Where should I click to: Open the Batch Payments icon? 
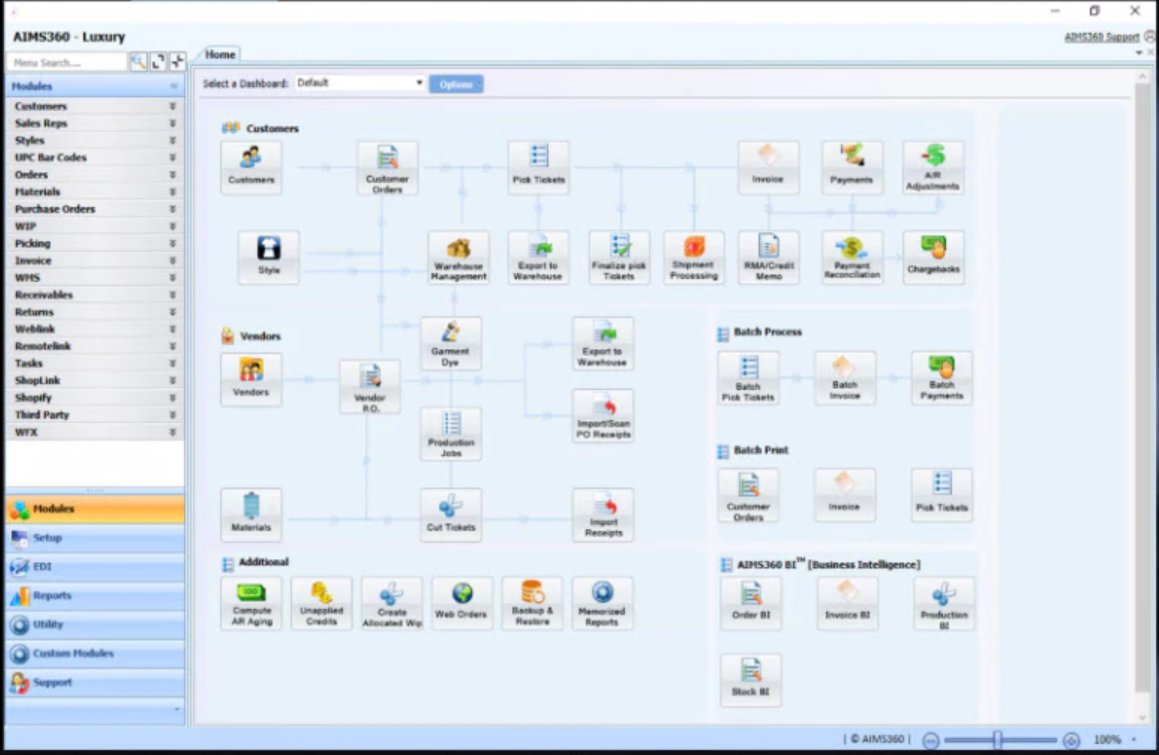coord(942,378)
